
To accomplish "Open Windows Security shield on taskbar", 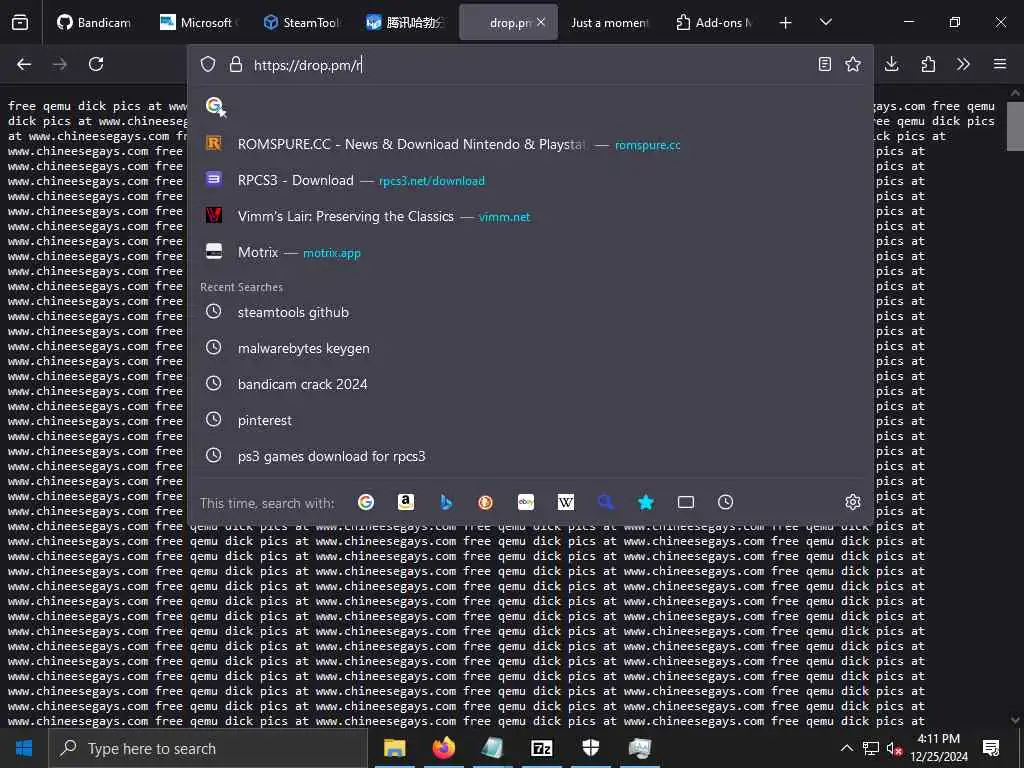I will click(x=590, y=748).
